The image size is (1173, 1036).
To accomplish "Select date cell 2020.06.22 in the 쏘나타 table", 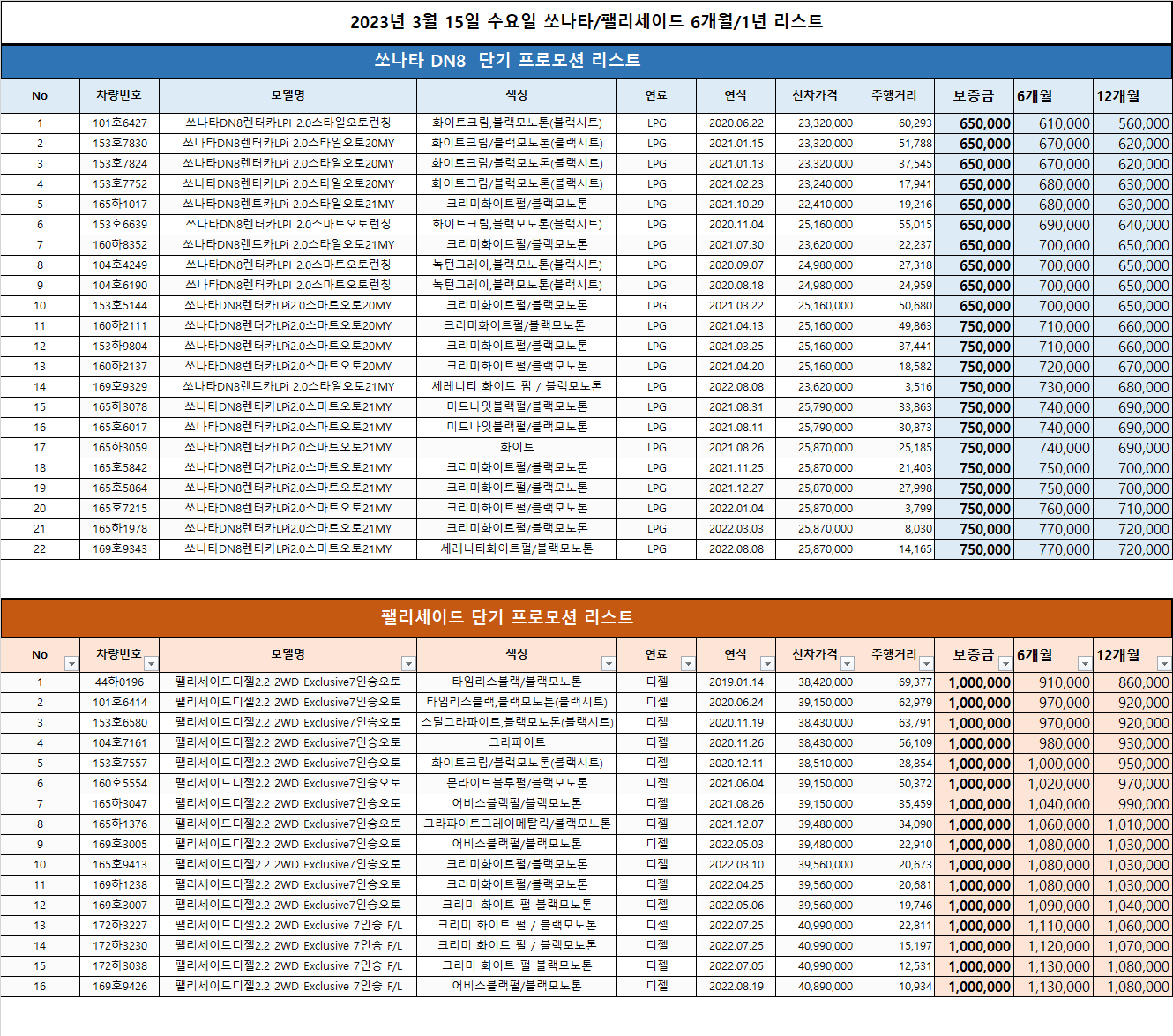I will (x=736, y=123).
